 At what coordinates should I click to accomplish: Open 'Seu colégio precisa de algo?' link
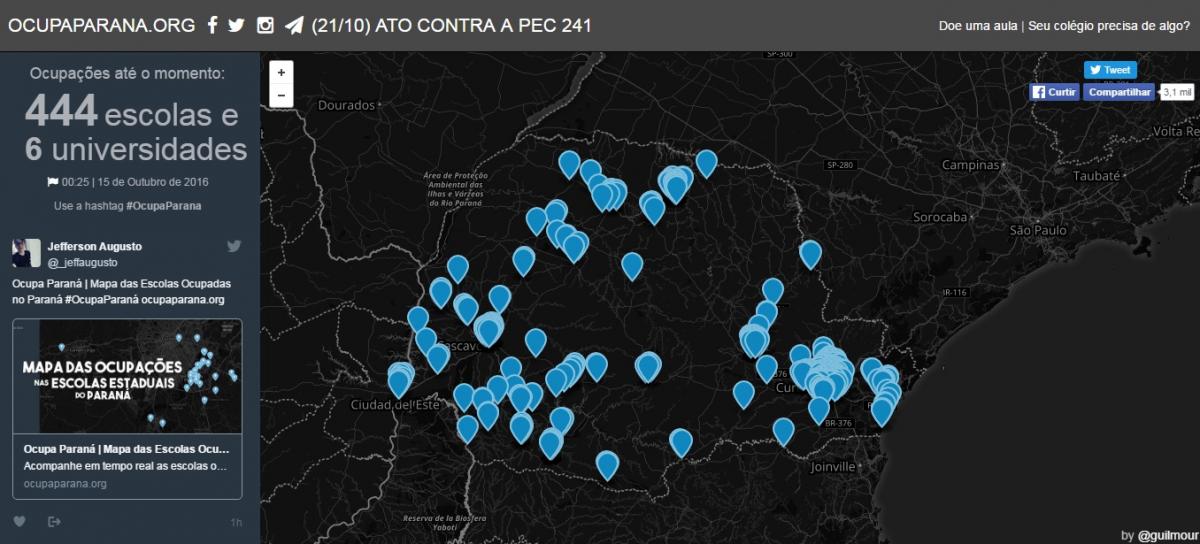pyautogui.click(x=1109, y=26)
